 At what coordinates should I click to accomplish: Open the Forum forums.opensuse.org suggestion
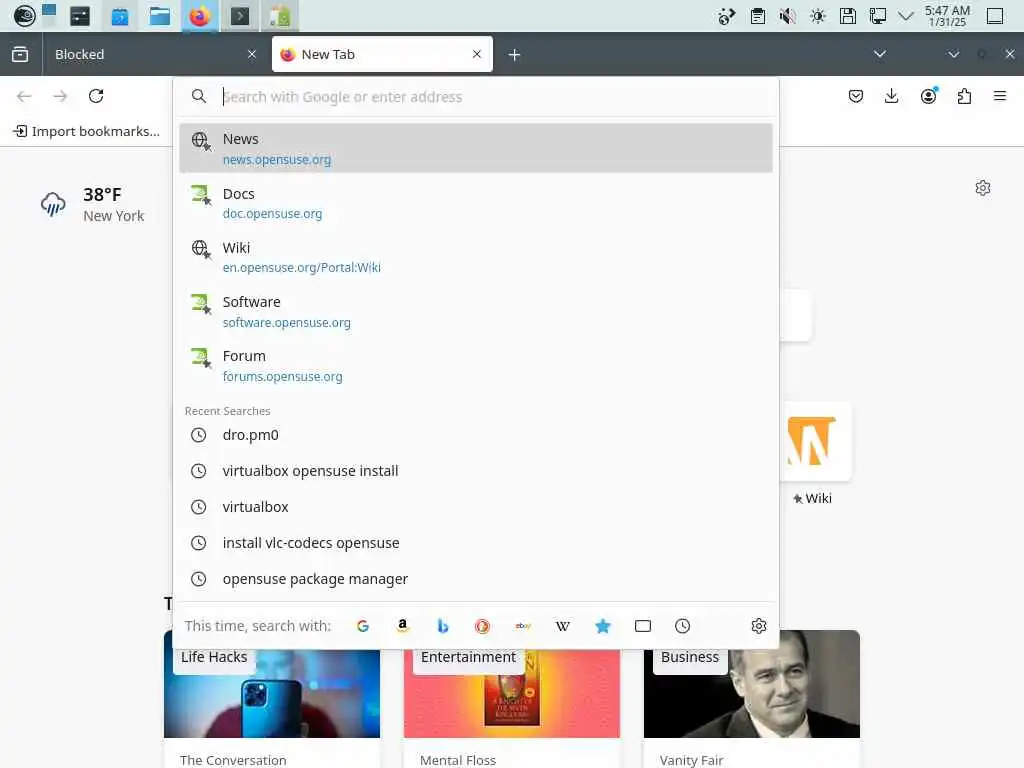pyautogui.click(x=475, y=366)
